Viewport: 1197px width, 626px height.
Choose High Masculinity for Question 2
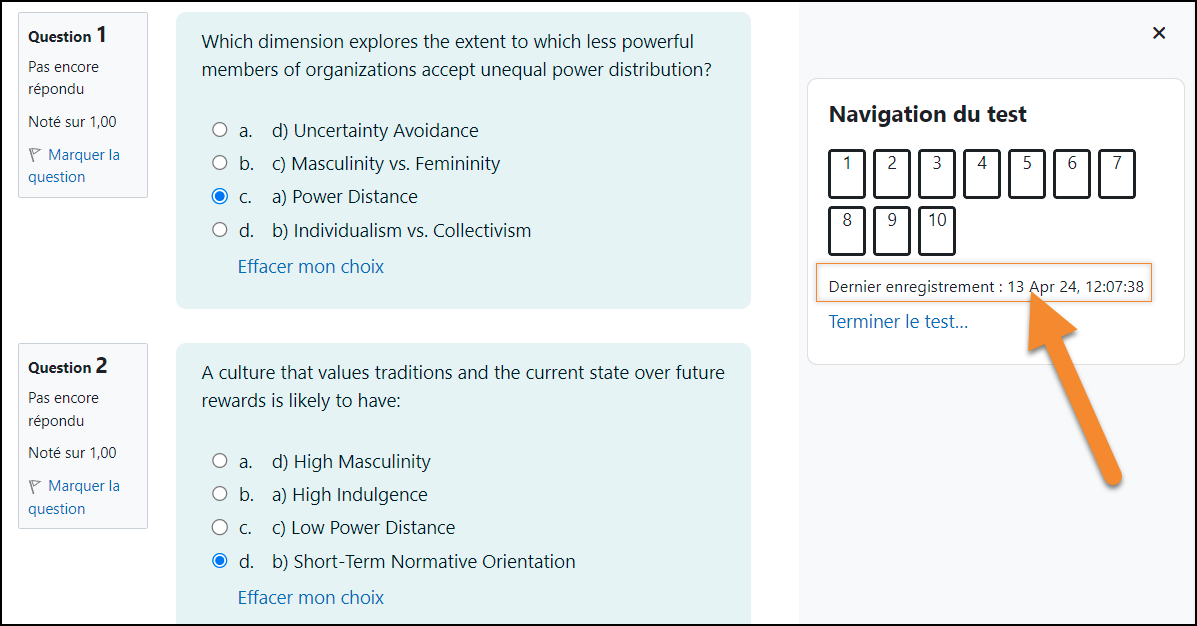click(x=220, y=460)
